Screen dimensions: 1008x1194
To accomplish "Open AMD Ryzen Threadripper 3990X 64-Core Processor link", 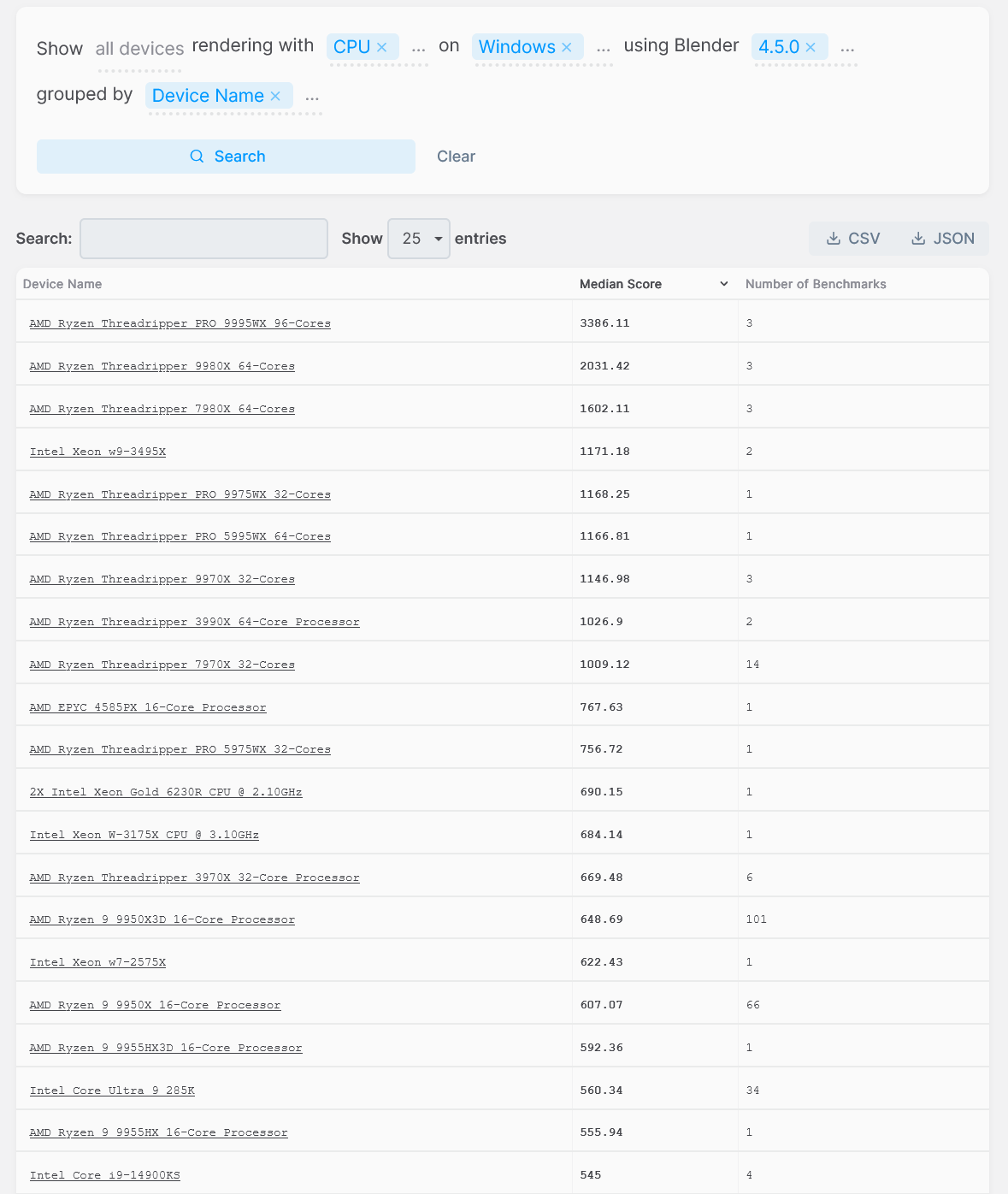I will [195, 622].
